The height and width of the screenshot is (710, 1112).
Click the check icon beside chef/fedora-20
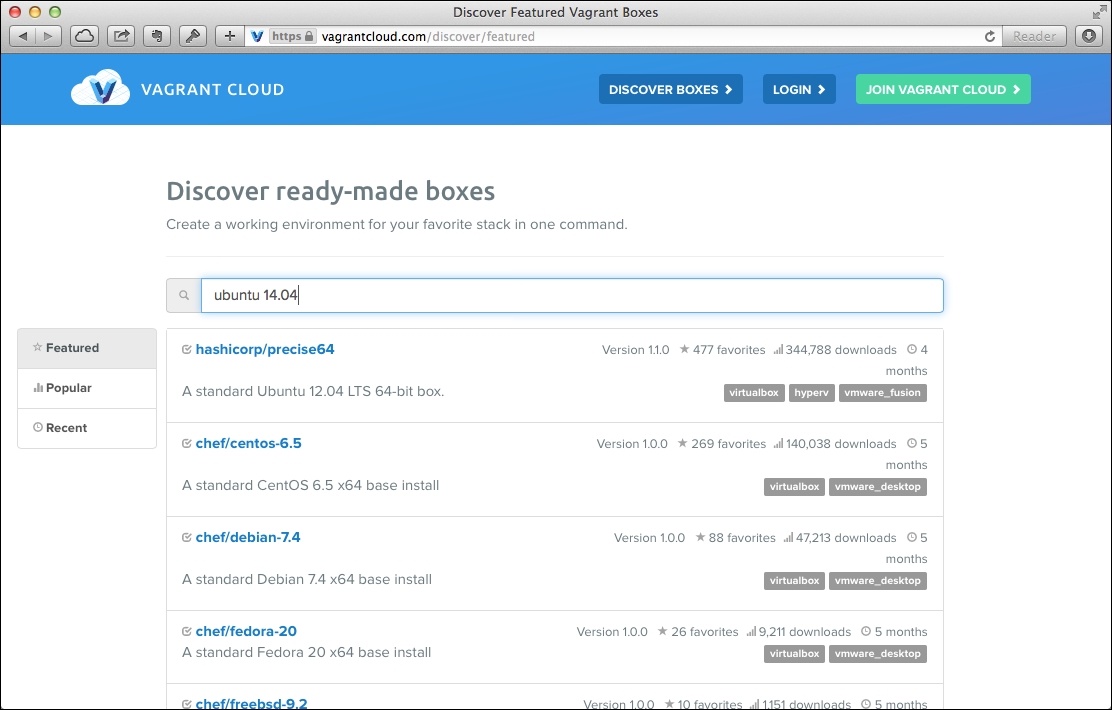coord(187,631)
